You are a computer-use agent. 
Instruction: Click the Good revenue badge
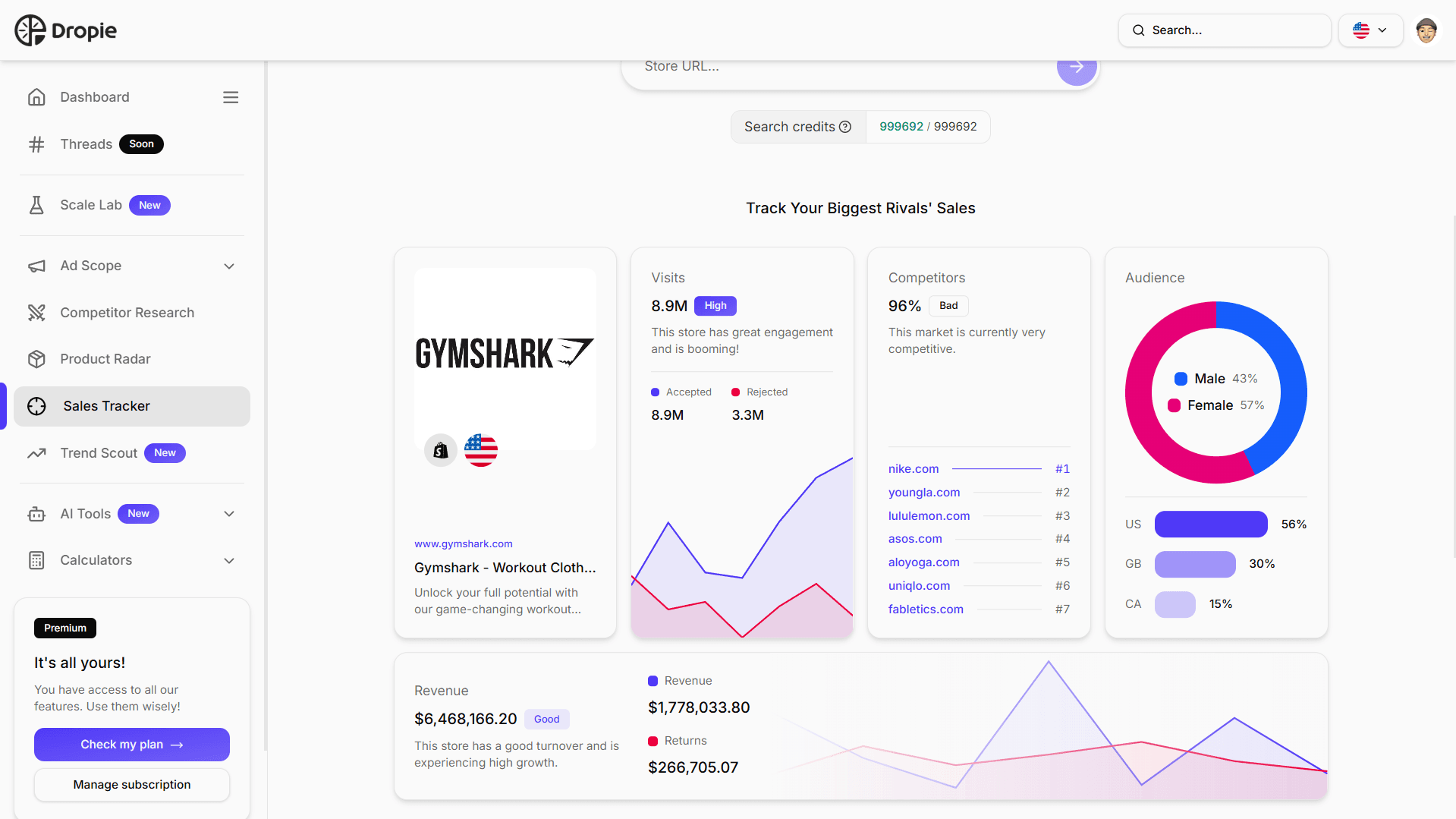point(546,719)
